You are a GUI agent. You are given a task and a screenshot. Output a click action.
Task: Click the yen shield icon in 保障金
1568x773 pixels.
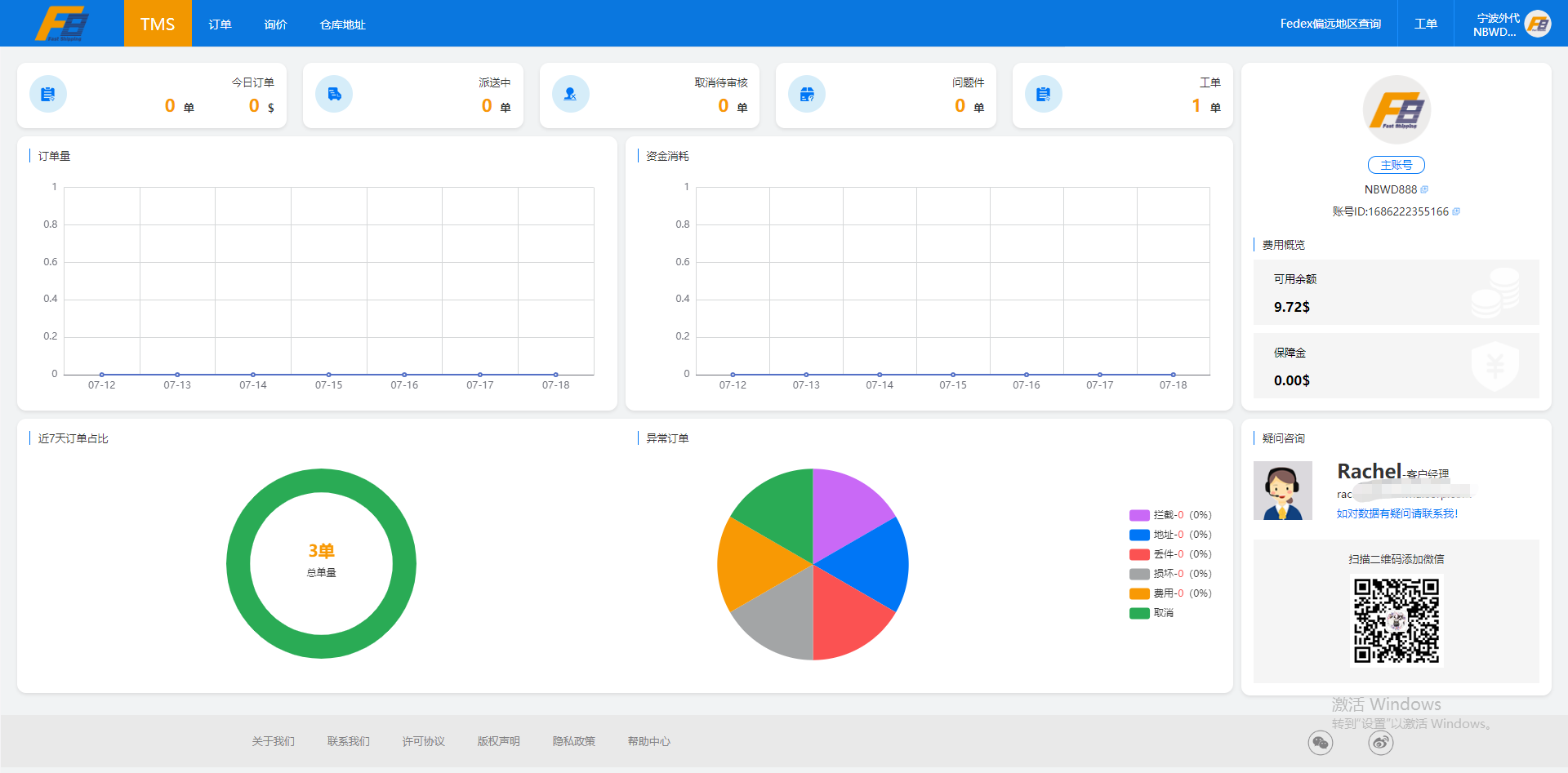coord(1495,367)
